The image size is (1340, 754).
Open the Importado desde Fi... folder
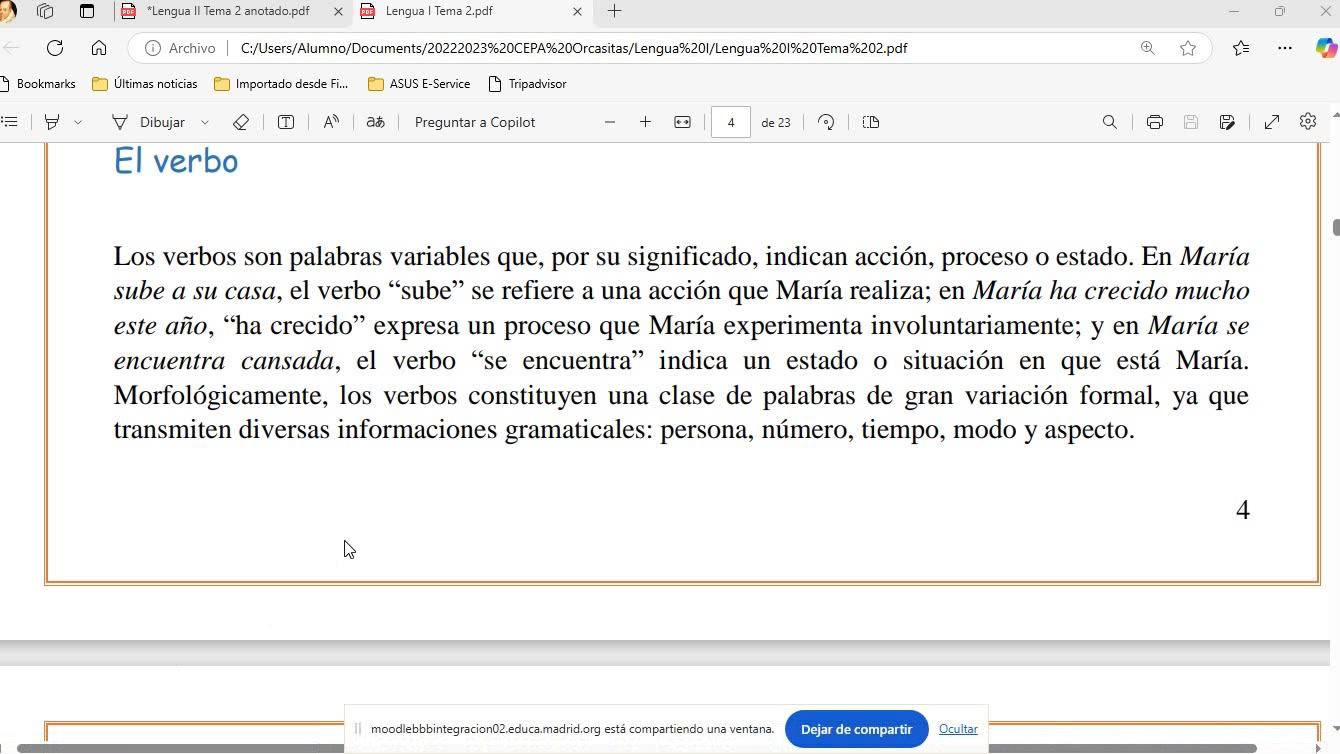coord(281,84)
